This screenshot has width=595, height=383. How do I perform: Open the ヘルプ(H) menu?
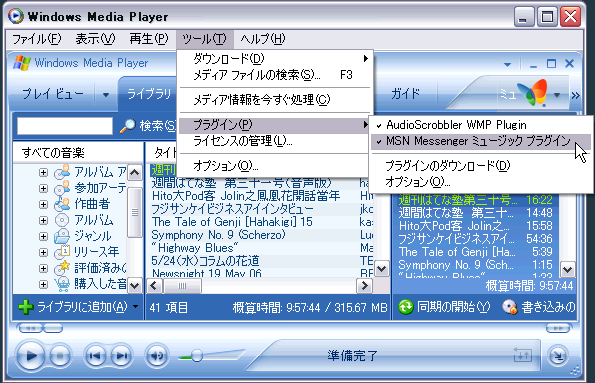[263, 39]
